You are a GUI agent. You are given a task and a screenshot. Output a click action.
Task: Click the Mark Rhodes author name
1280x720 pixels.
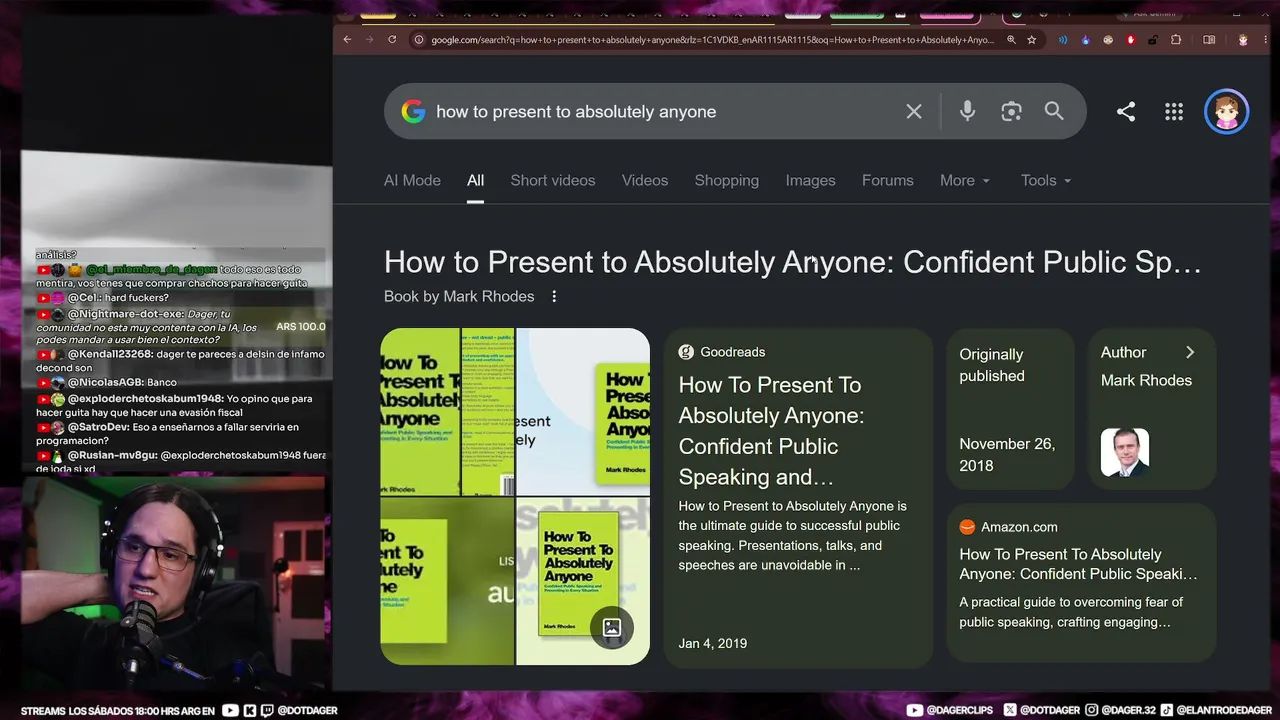[x=1146, y=380]
